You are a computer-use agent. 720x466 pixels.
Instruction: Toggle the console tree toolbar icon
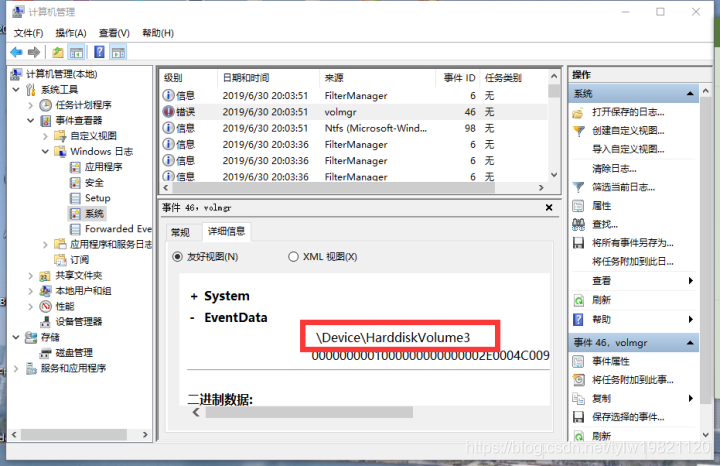click(76, 52)
